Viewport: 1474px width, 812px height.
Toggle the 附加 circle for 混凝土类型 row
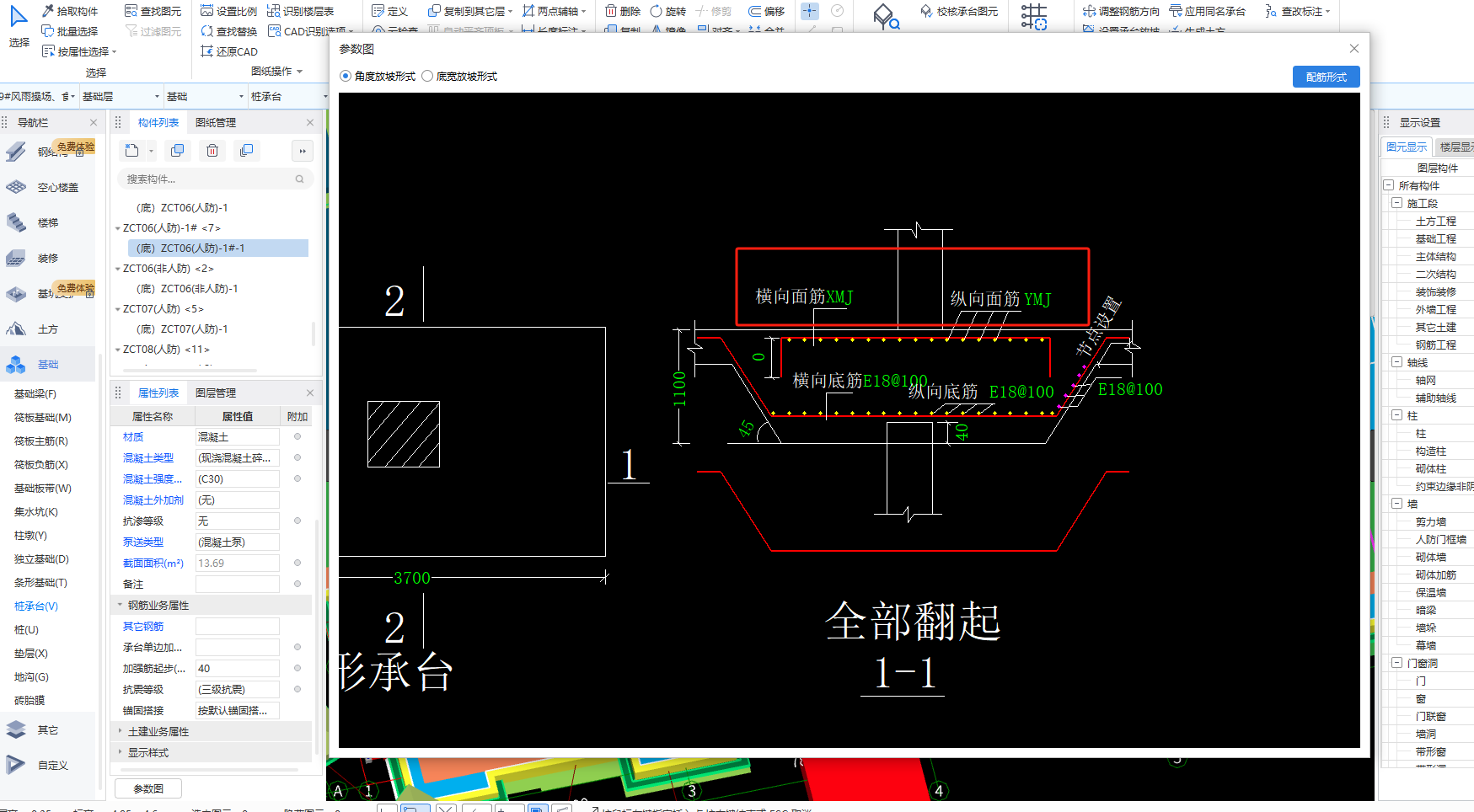tap(297, 457)
